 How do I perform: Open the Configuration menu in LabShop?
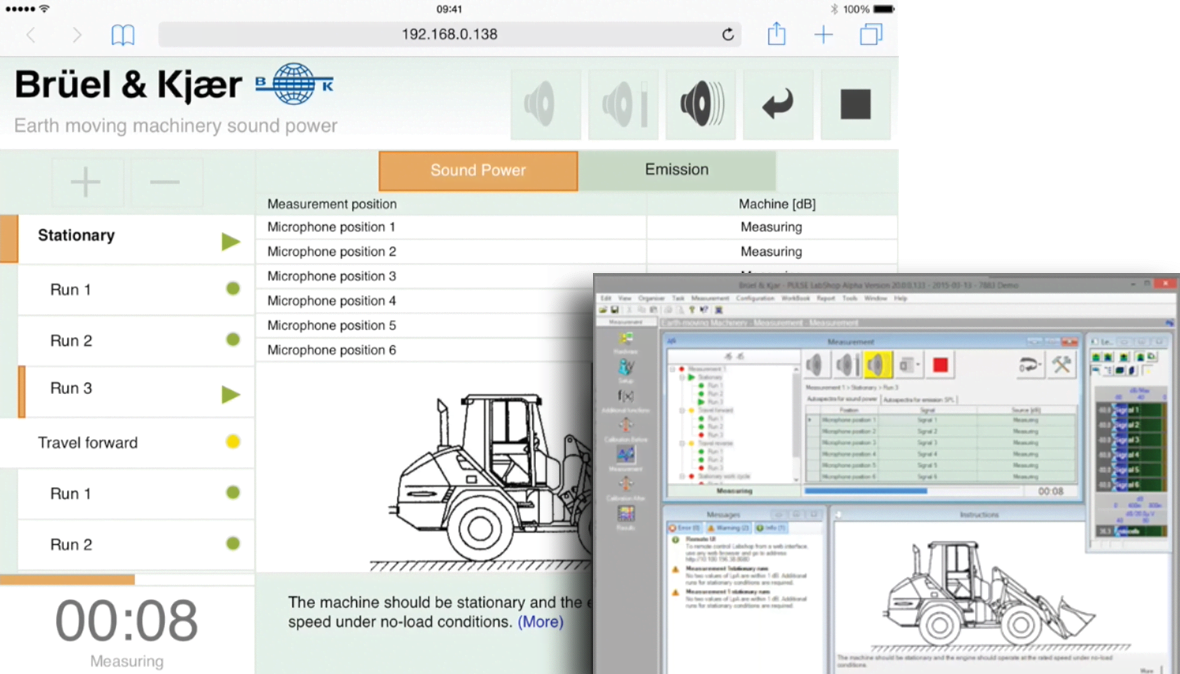[755, 298]
